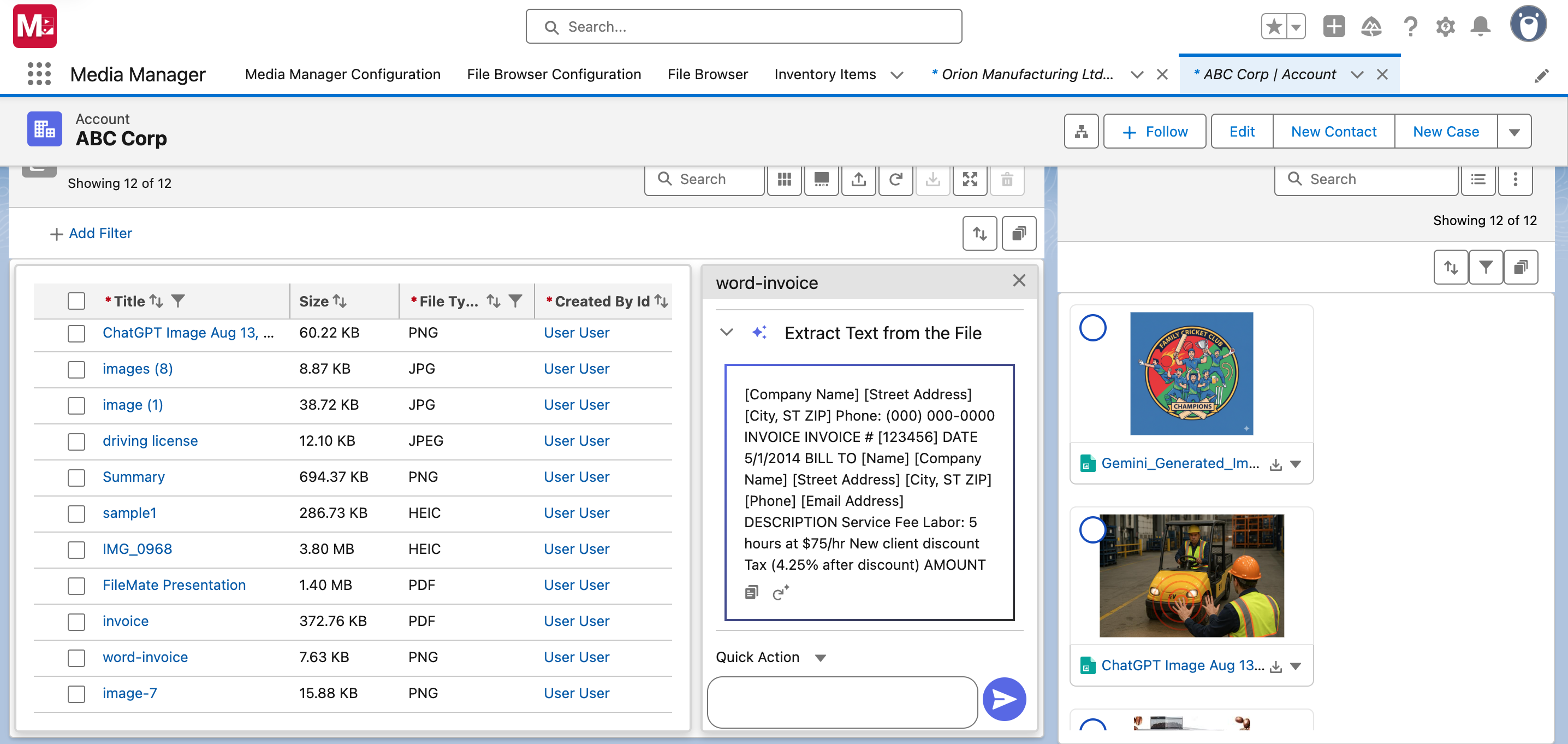Click the cricket club image thumbnail
Viewport: 1568px width, 744px height.
[1191, 373]
